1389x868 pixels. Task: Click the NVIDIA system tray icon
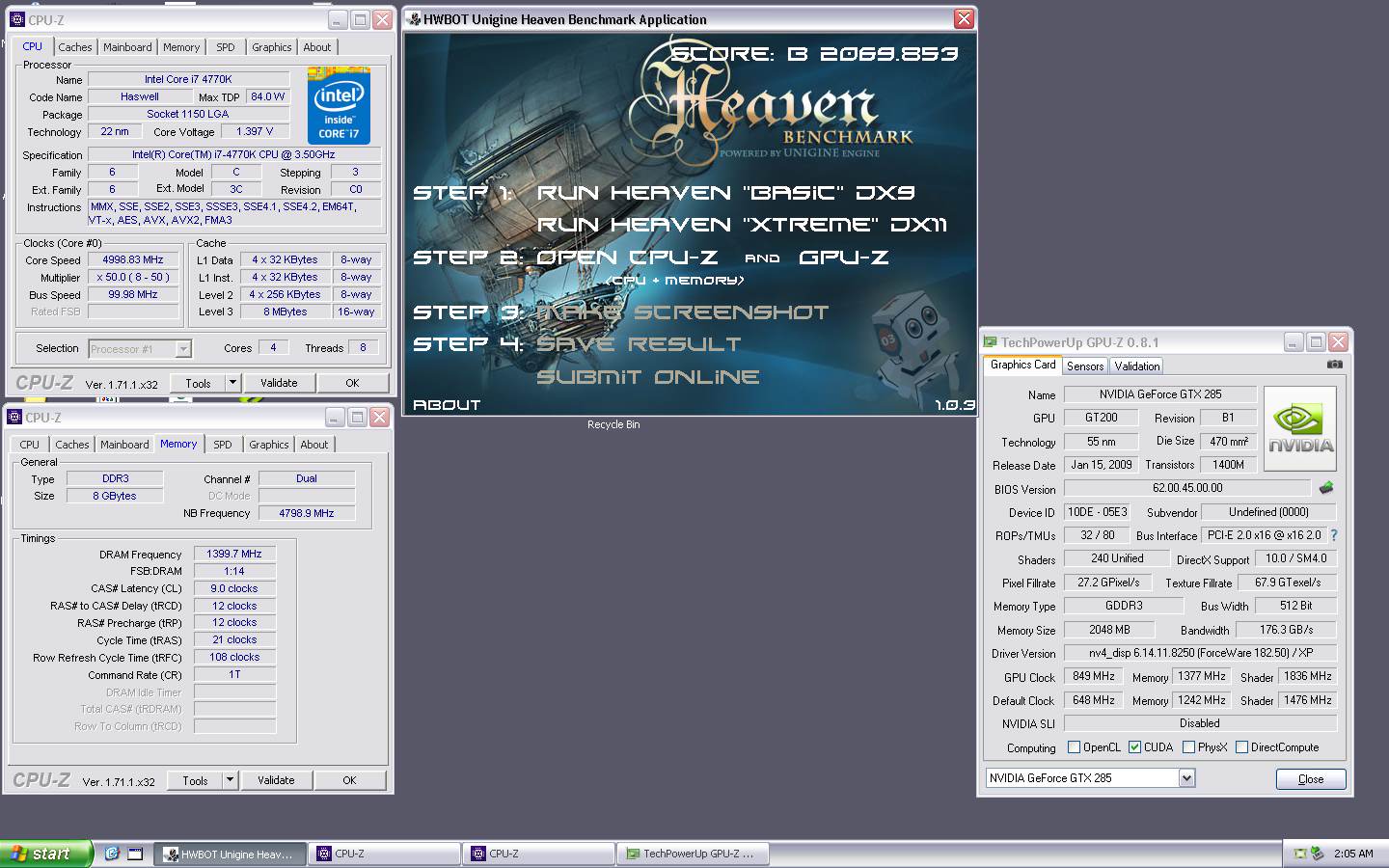1300,854
